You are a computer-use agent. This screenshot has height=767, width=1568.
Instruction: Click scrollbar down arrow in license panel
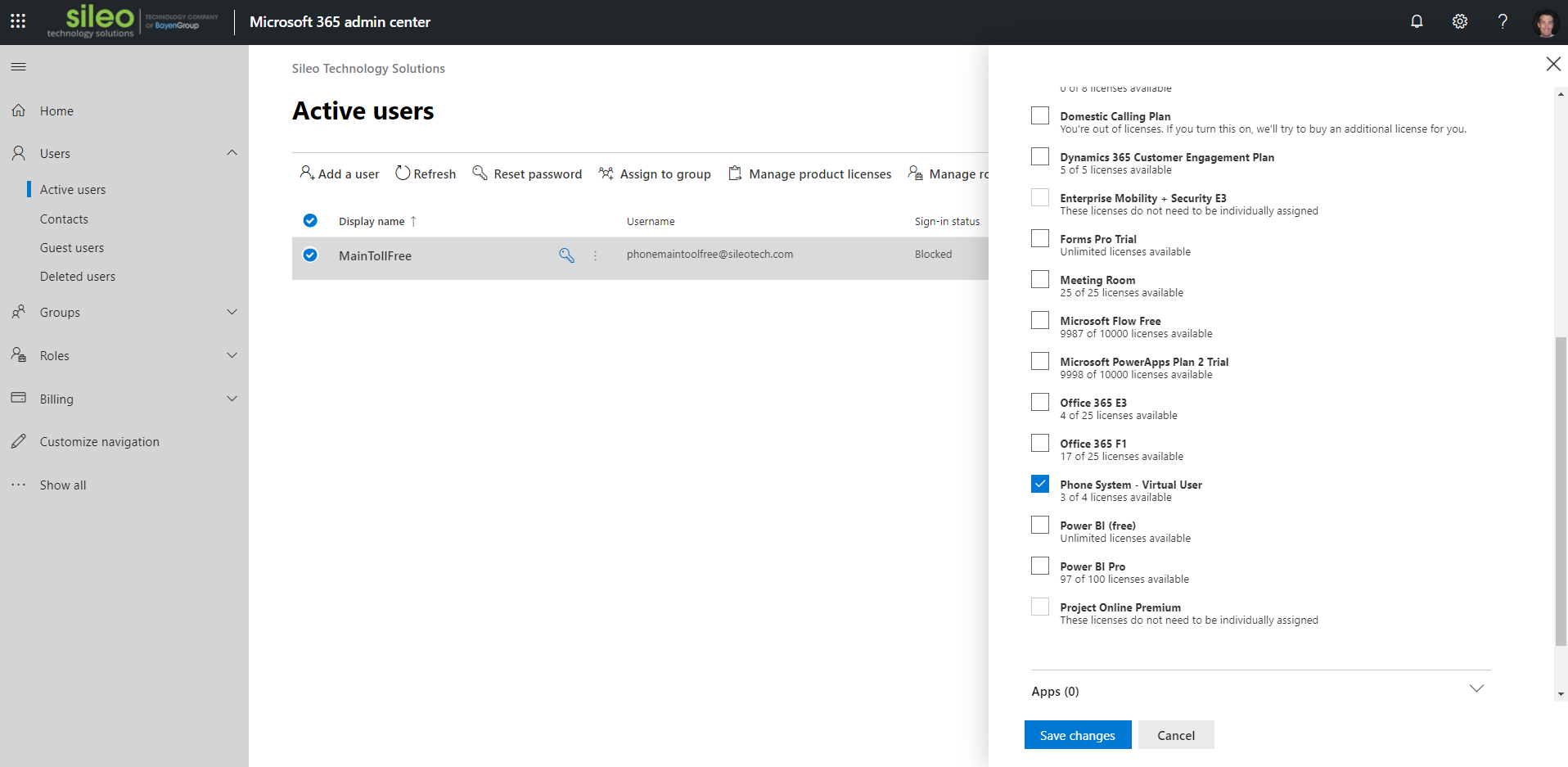click(1561, 694)
